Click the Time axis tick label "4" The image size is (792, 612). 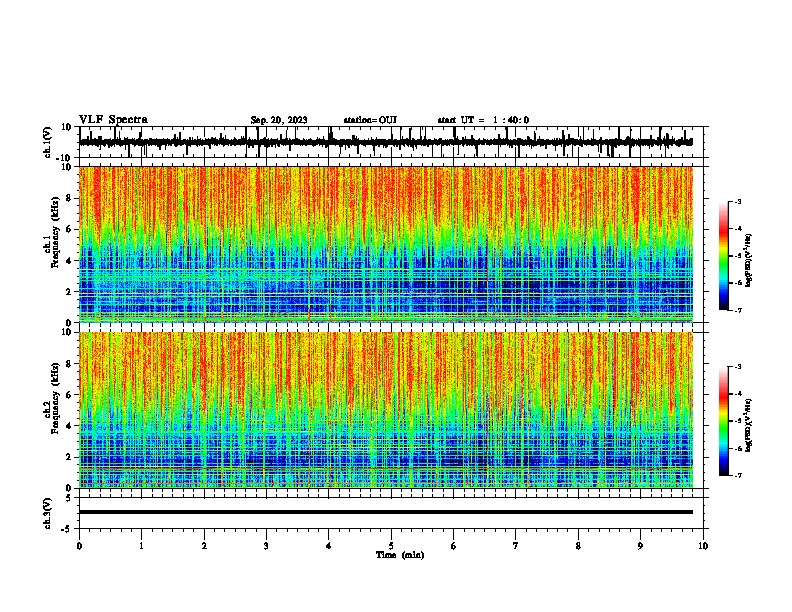click(329, 546)
